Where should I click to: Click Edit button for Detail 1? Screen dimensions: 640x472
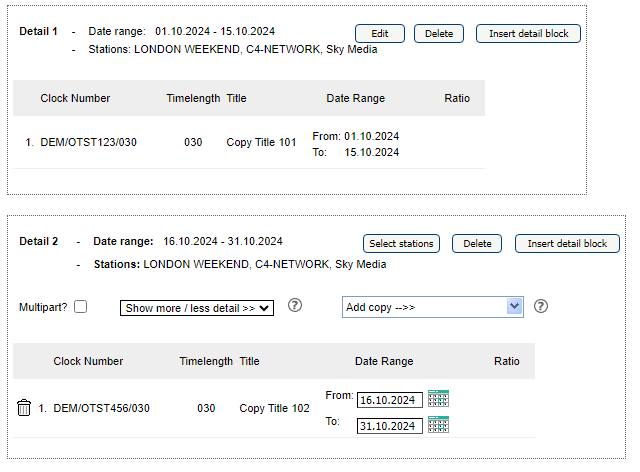tap(380, 33)
